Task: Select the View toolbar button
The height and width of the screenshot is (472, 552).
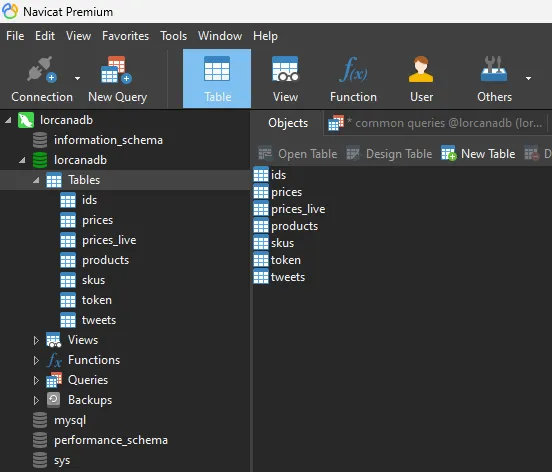Action: [x=285, y=78]
